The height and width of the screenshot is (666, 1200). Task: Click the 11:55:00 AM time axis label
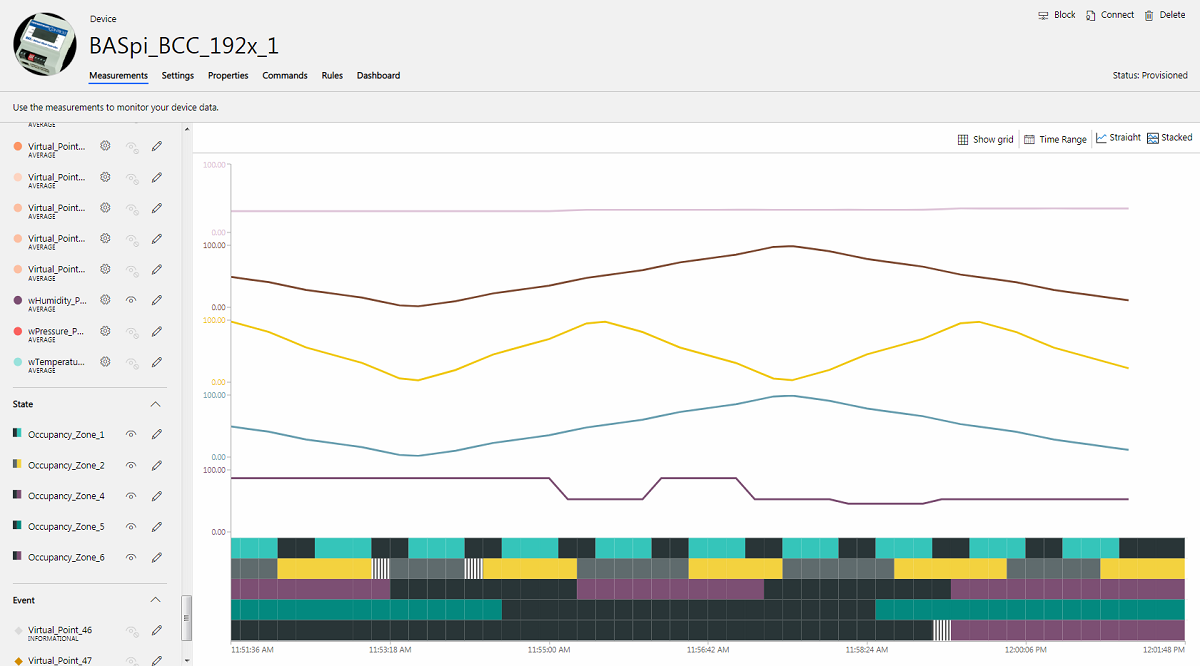tap(549, 649)
